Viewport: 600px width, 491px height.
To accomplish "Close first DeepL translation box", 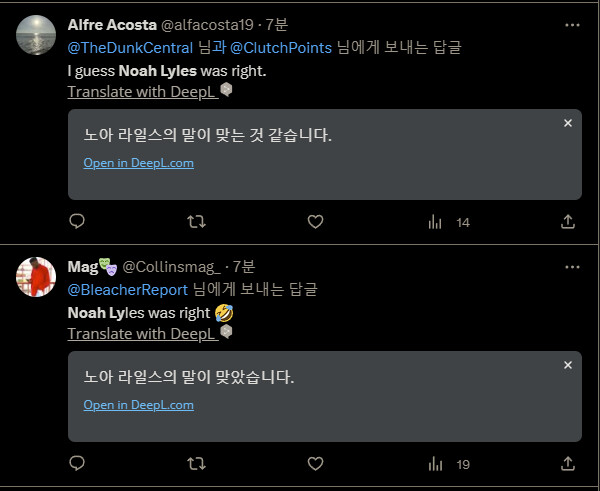I will tap(567, 123).
